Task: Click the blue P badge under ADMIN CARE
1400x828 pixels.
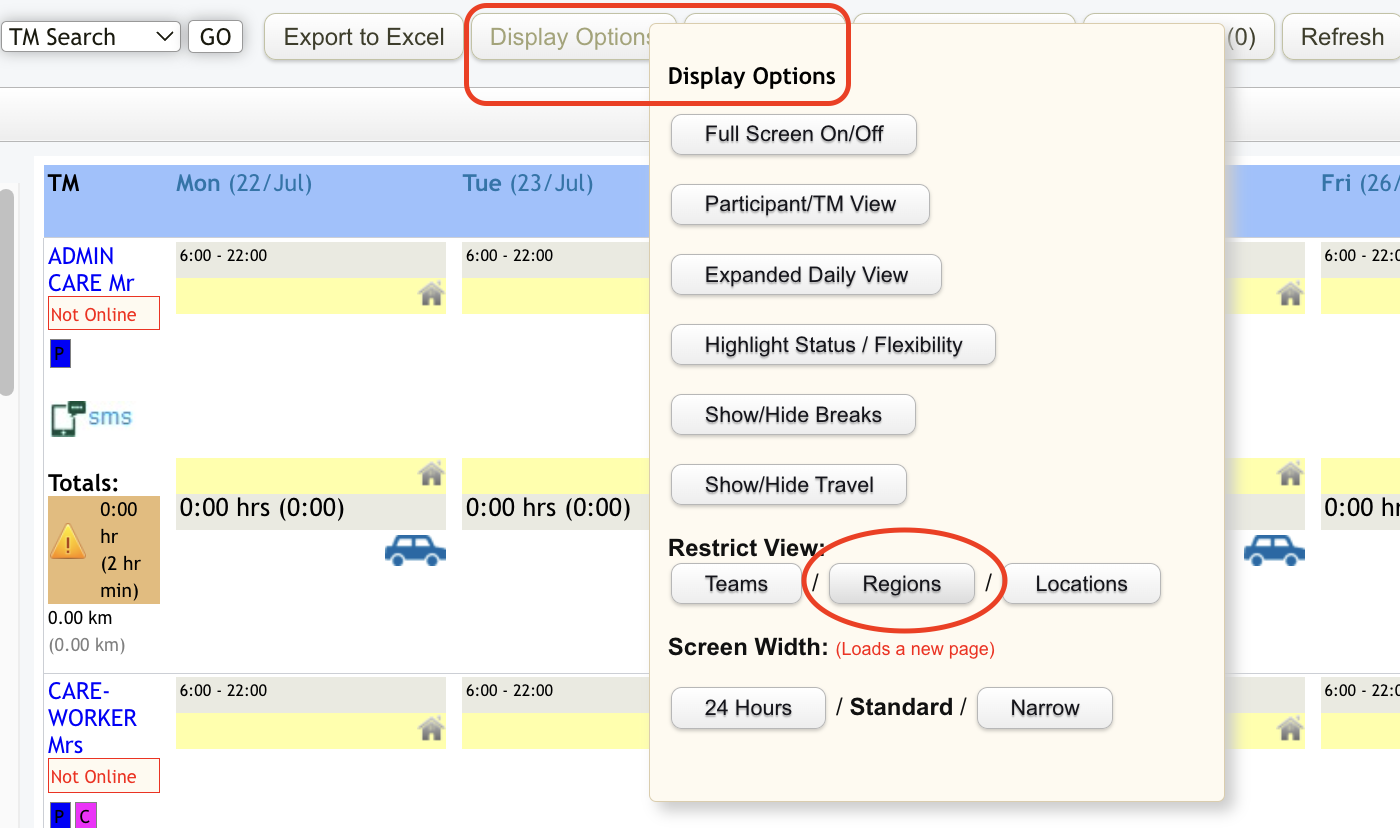Action: pos(60,354)
